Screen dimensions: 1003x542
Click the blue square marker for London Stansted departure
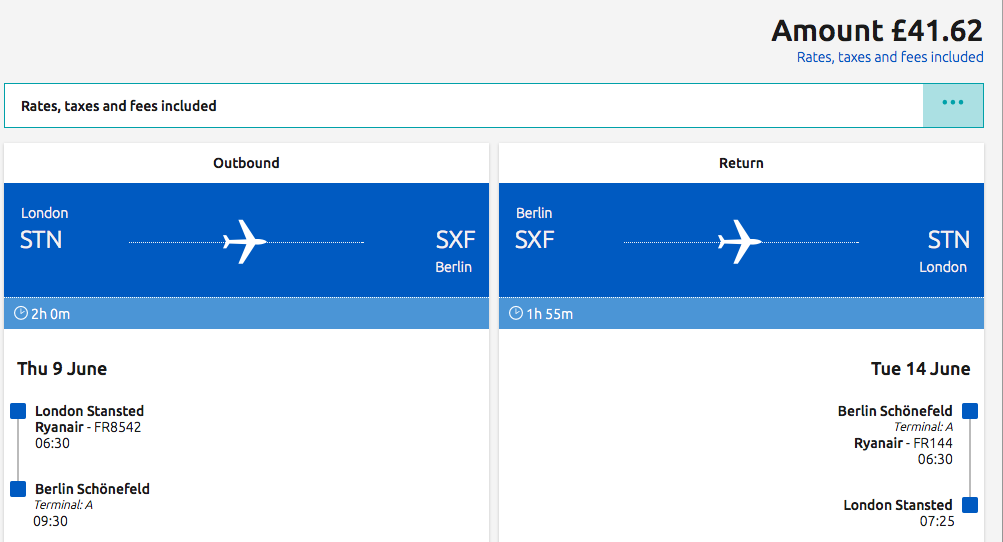[x=18, y=411]
